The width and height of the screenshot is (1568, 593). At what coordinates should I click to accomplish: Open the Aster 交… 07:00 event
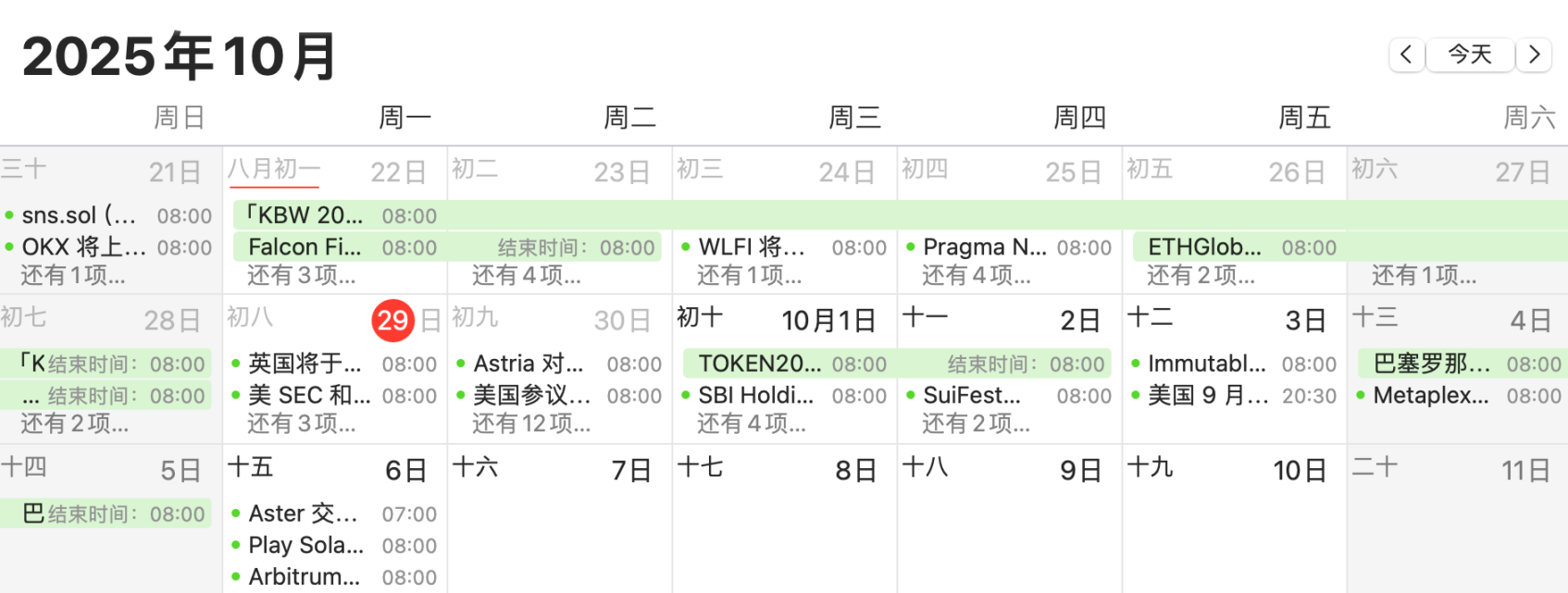333,513
